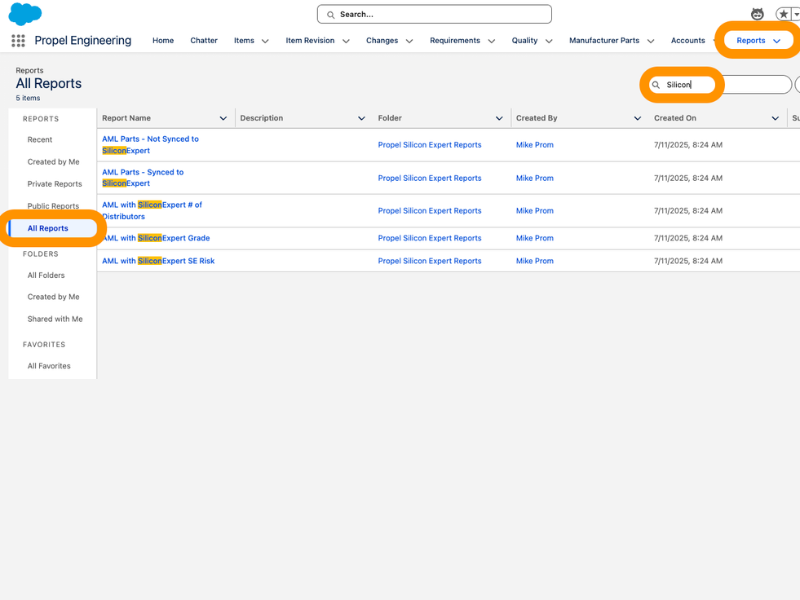Viewport: 800px width, 600px height.
Task: Open the Items tab
Action: pos(244,40)
